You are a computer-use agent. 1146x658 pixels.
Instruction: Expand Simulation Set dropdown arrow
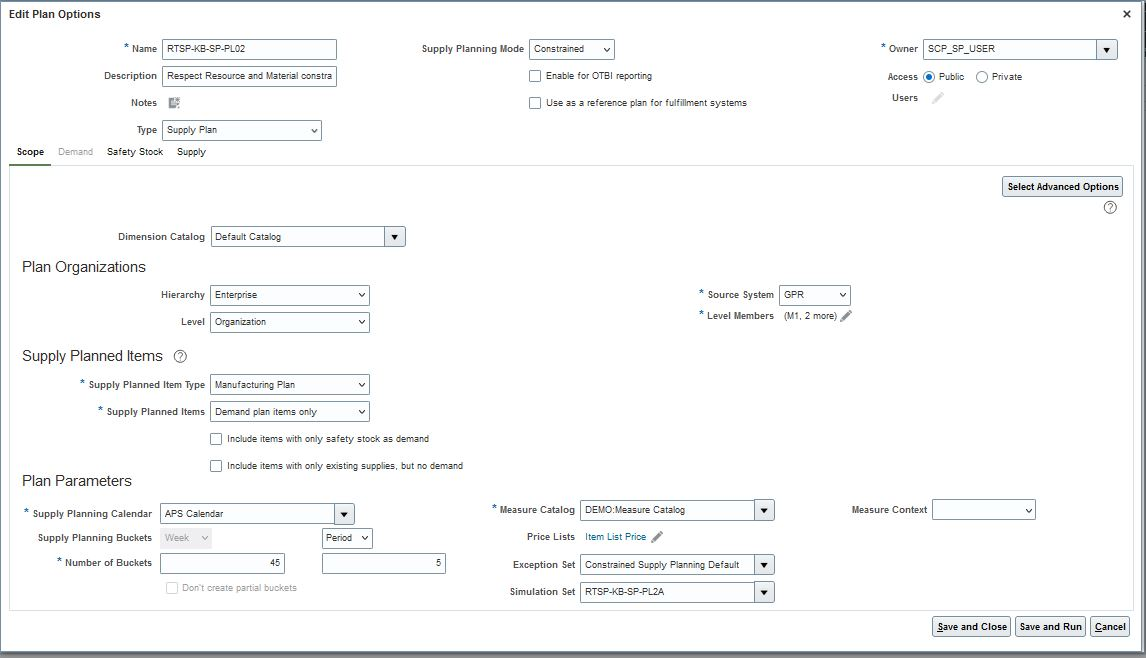(x=764, y=592)
